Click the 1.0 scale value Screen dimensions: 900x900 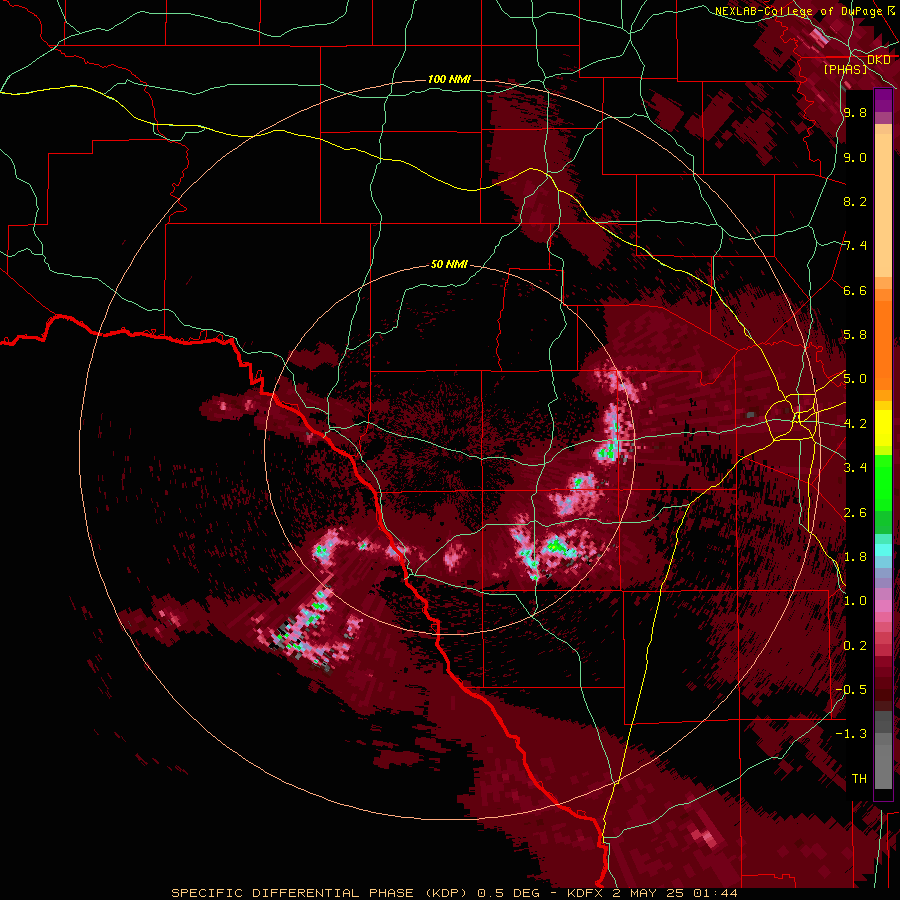[x=855, y=601]
